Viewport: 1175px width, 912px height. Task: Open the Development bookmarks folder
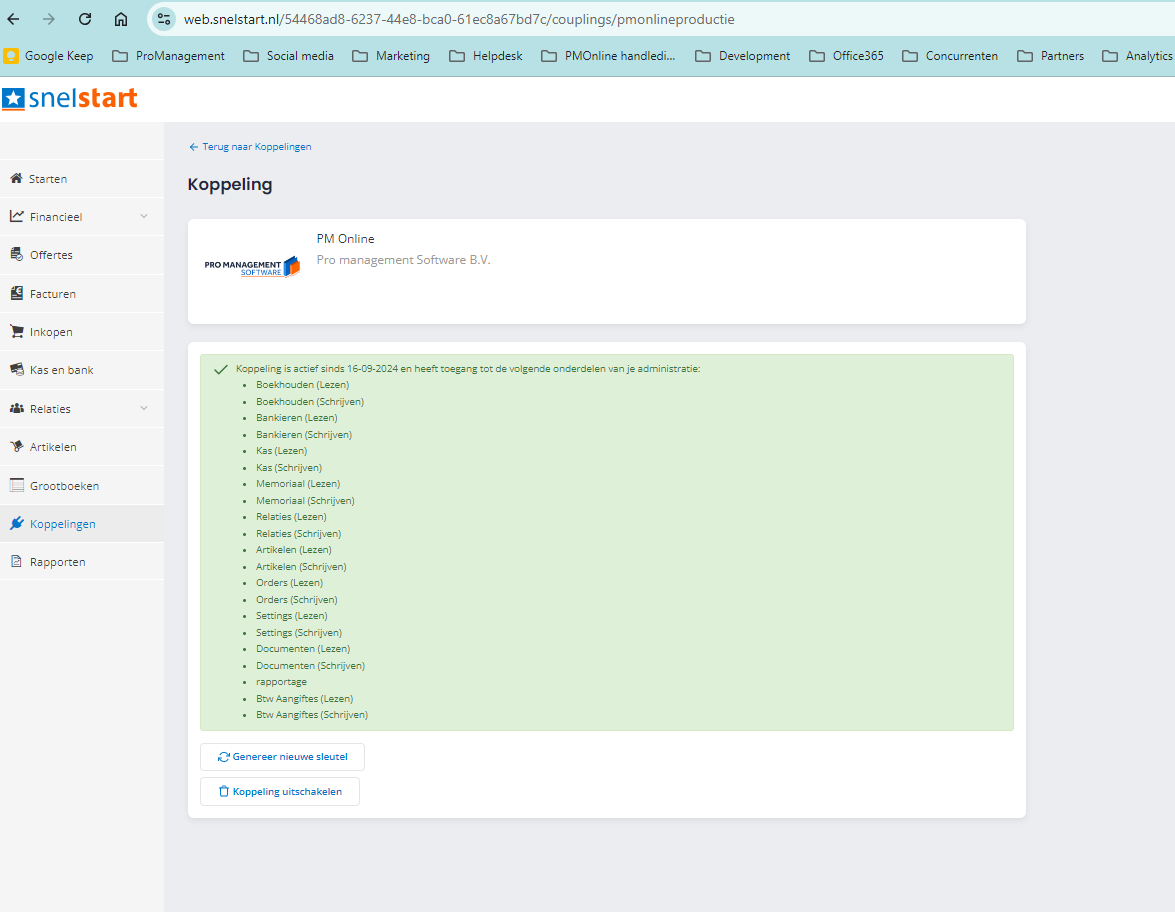pyautogui.click(x=743, y=55)
